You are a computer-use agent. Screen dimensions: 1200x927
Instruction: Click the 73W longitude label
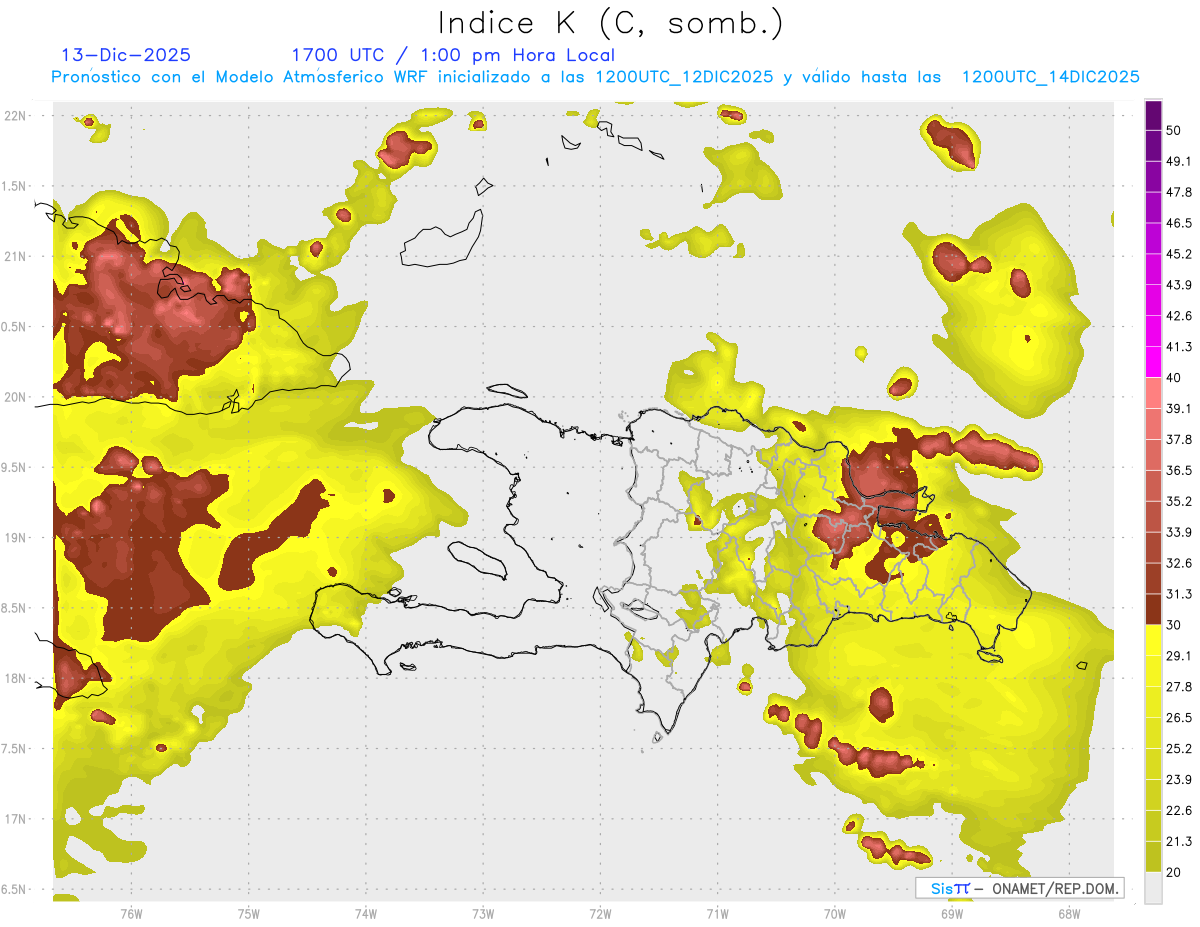click(x=483, y=914)
